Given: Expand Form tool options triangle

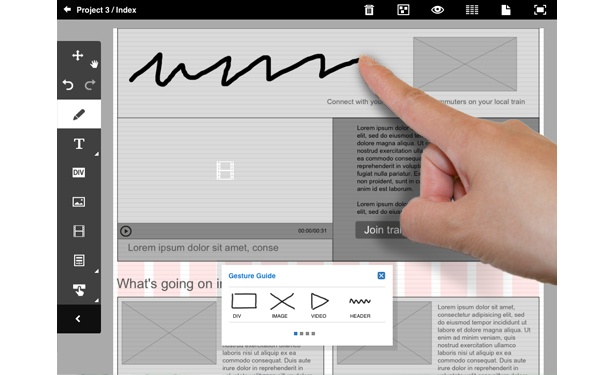Looking at the screenshot, I should tap(96, 271).
